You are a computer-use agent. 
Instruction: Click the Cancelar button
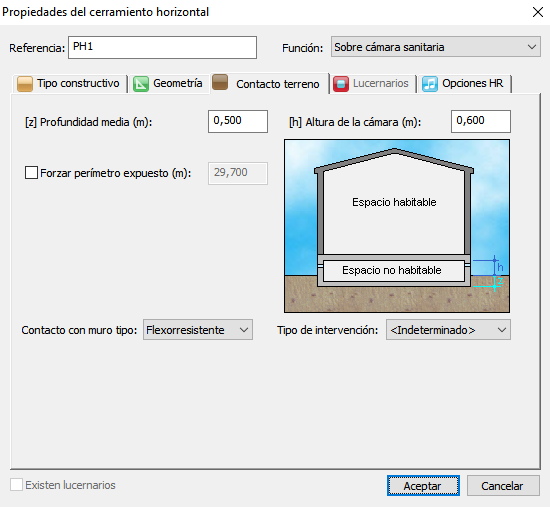[503, 486]
